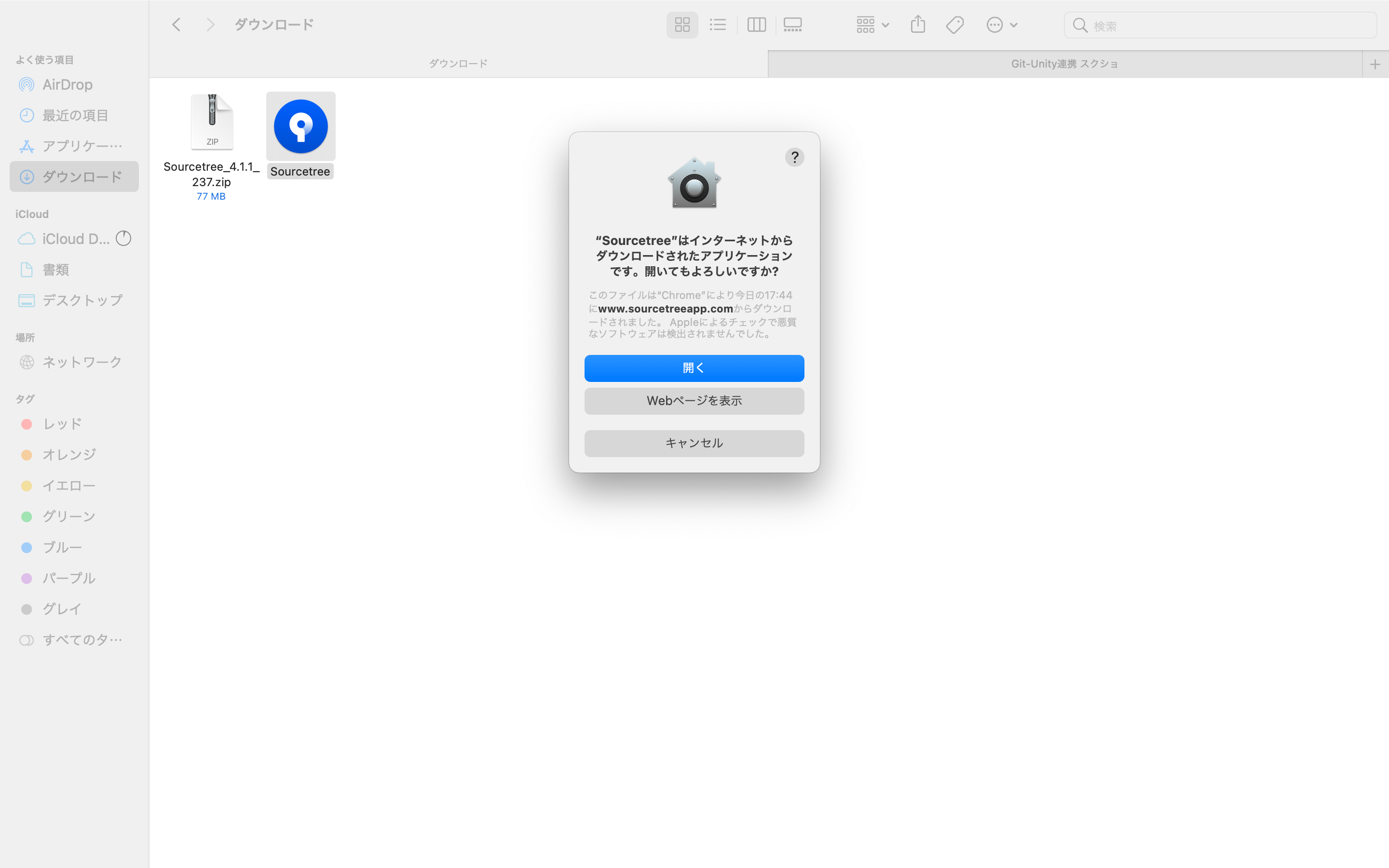
Task: Select the レッド tag
Action: coord(74,424)
